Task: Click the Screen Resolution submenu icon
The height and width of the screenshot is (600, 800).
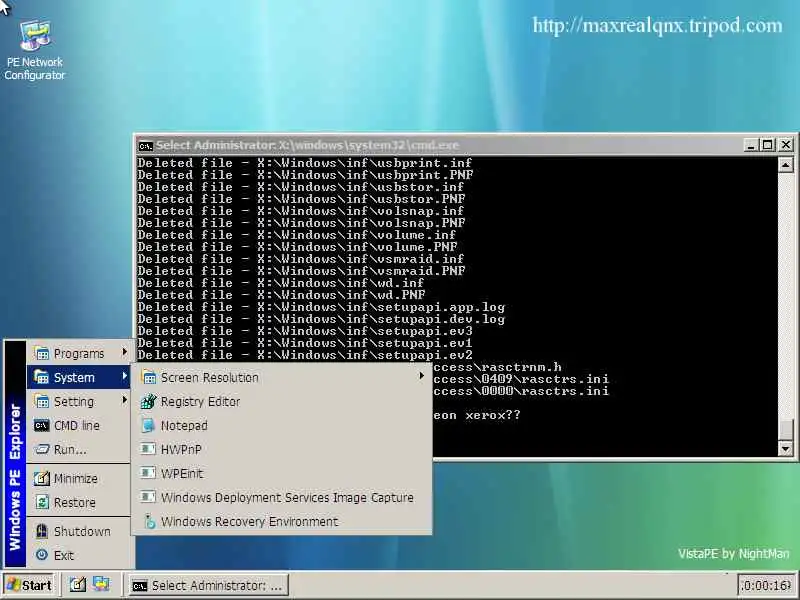Action: tap(149, 378)
